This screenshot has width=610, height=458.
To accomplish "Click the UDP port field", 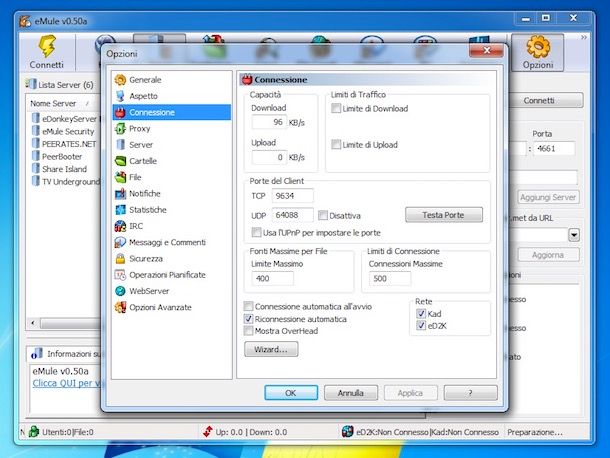I will 293,215.
